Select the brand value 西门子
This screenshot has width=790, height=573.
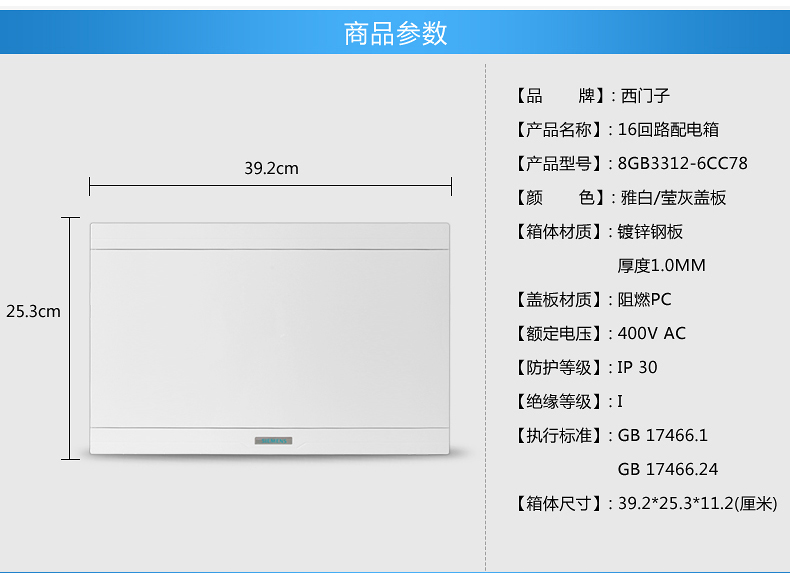coord(645,96)
